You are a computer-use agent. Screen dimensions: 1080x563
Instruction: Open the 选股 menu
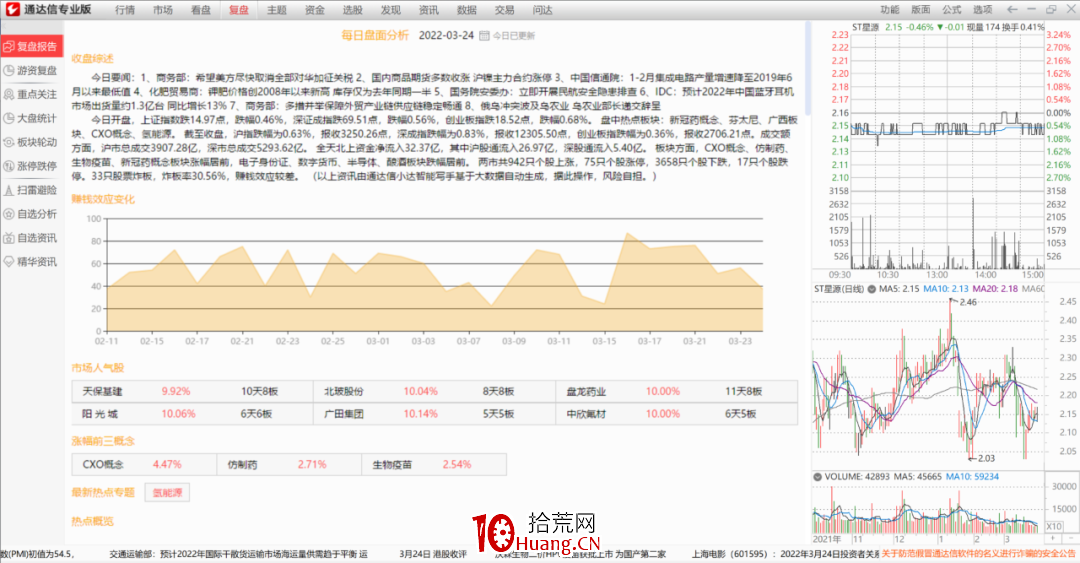(x=352, y=10)
